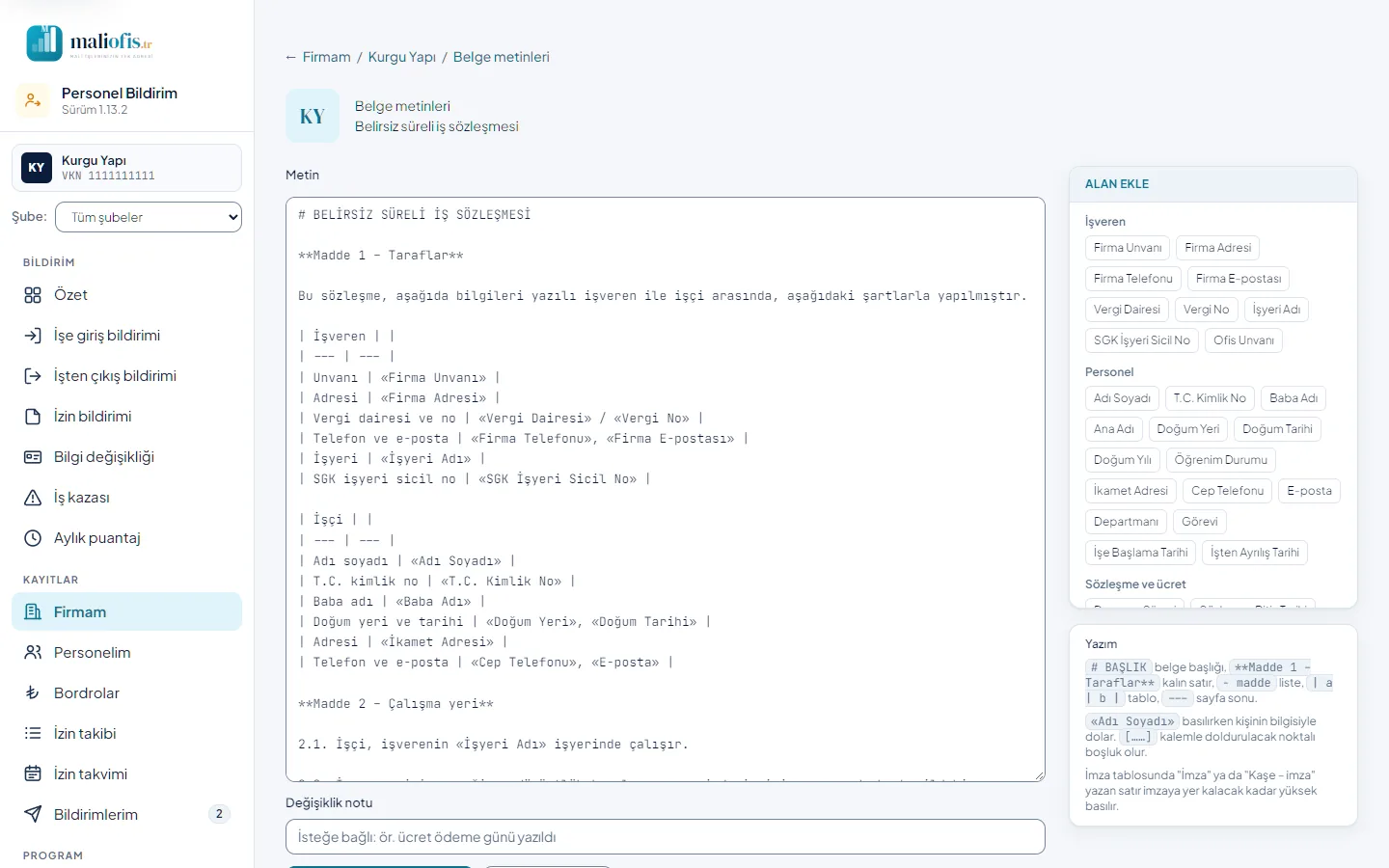Click the İzin takibi list icon
The height and width of the screenshot is (868, 1389).
point(33,734)
